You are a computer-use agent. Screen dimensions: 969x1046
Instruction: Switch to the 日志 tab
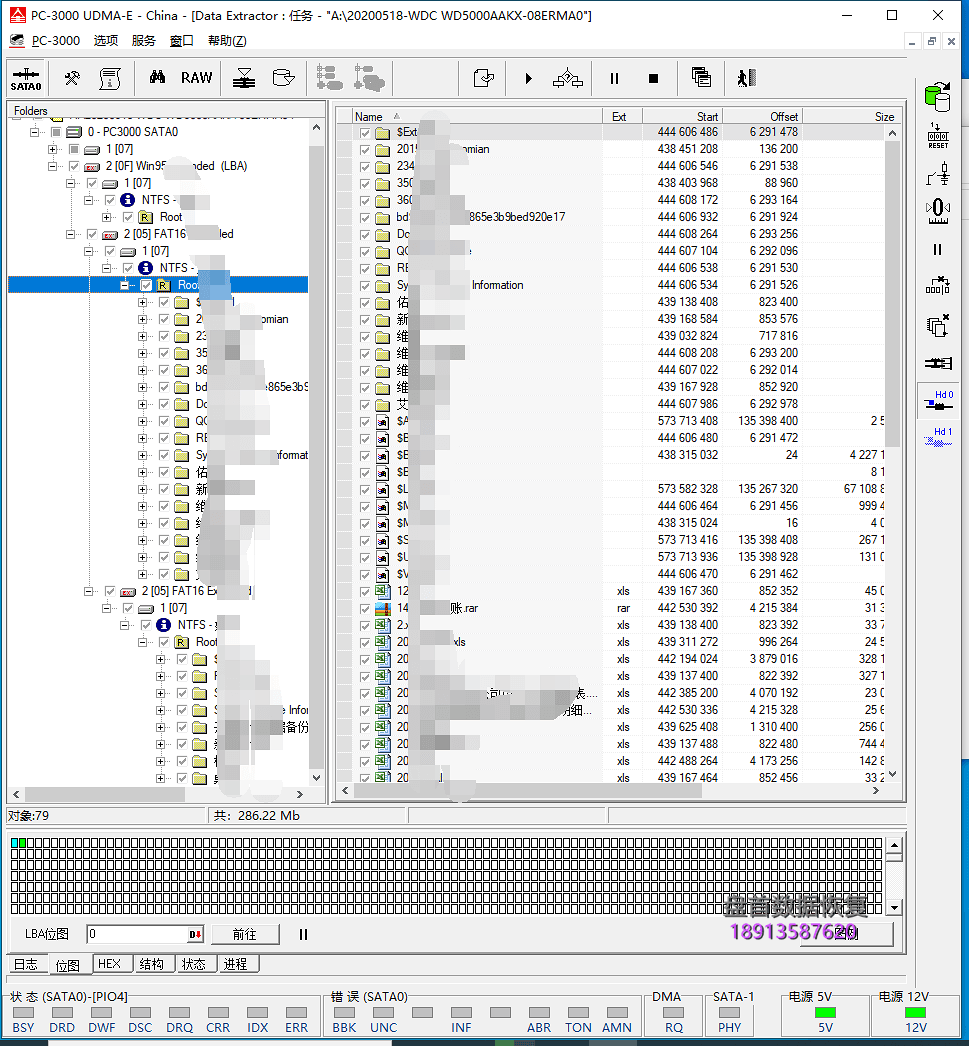click(26, 964)
